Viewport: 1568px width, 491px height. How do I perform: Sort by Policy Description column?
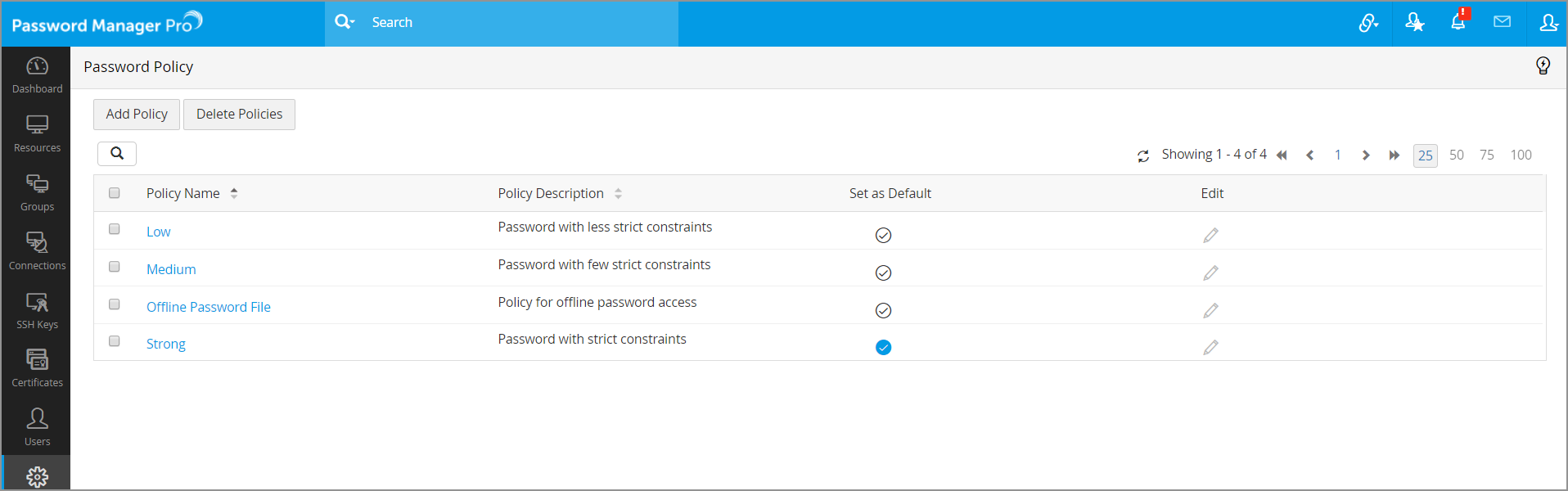[x=618, y=194]
